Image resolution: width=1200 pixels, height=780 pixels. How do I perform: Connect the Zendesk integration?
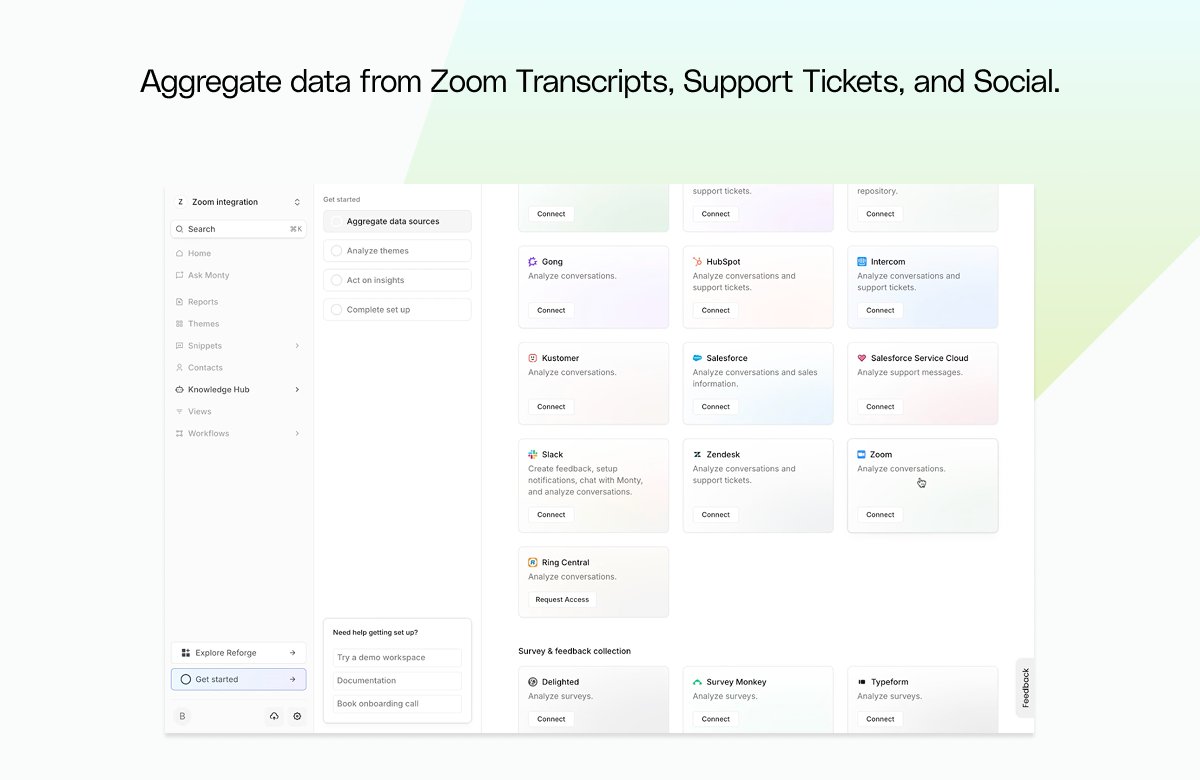(x=716, y=515)
